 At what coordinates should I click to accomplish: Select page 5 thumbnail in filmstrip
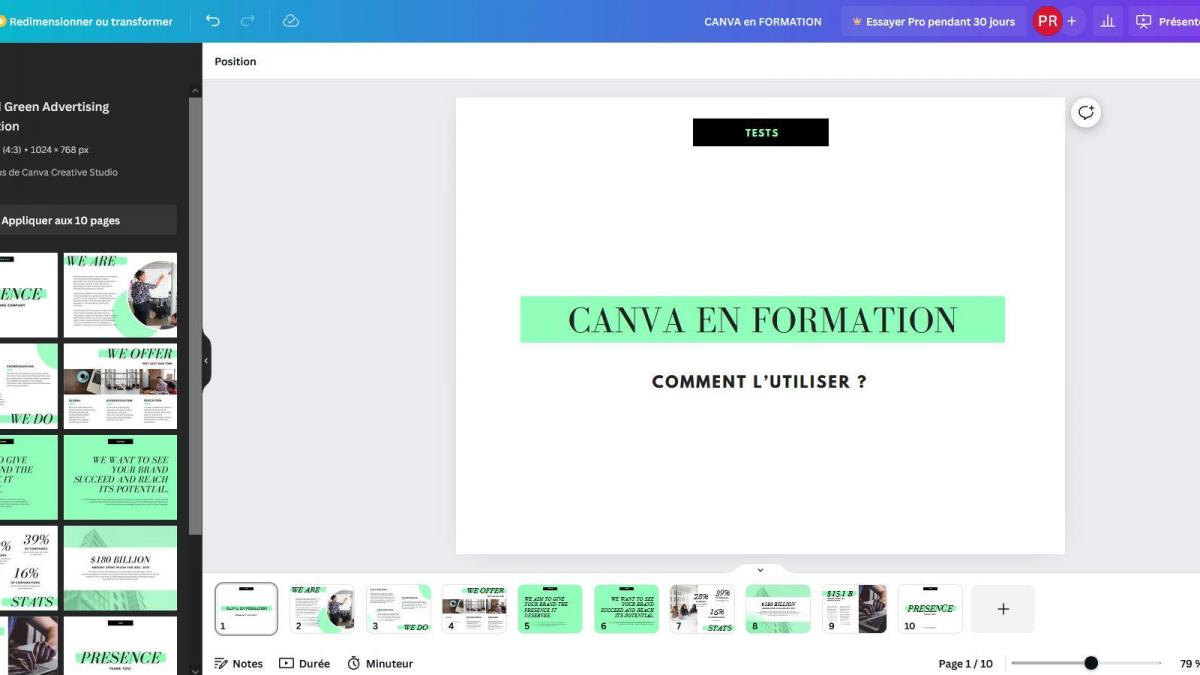pos(550,609)
